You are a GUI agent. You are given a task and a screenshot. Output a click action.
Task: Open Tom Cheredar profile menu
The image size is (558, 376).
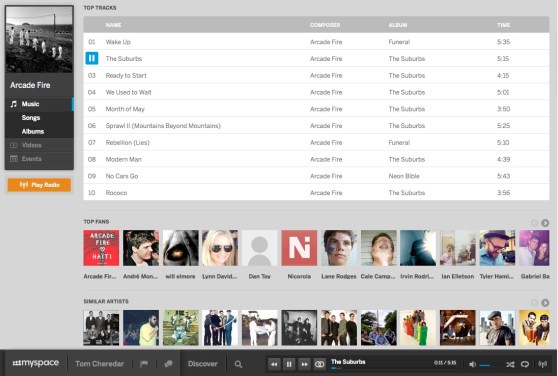pyautogui.click(x=99, y=364)
